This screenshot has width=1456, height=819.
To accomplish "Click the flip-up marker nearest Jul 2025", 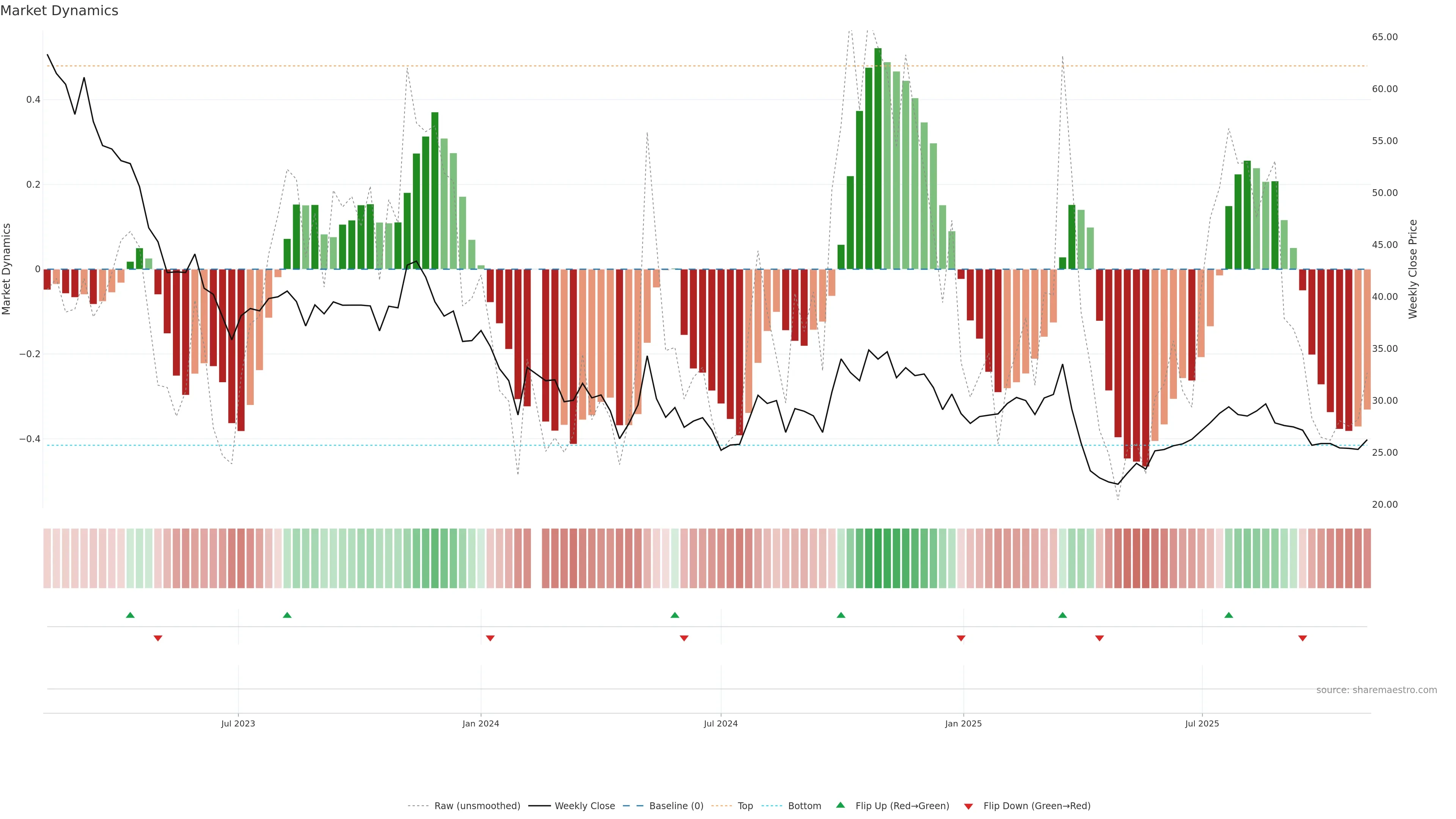I will (x=1228, y=615).
